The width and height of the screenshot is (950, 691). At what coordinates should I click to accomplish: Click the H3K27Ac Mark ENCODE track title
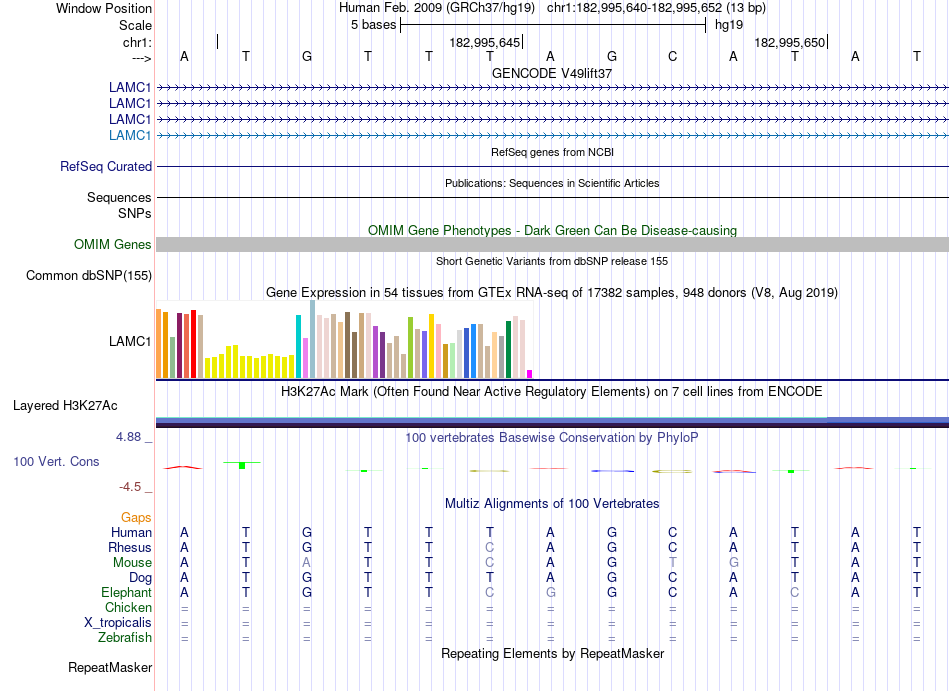[x=552, y=391]
